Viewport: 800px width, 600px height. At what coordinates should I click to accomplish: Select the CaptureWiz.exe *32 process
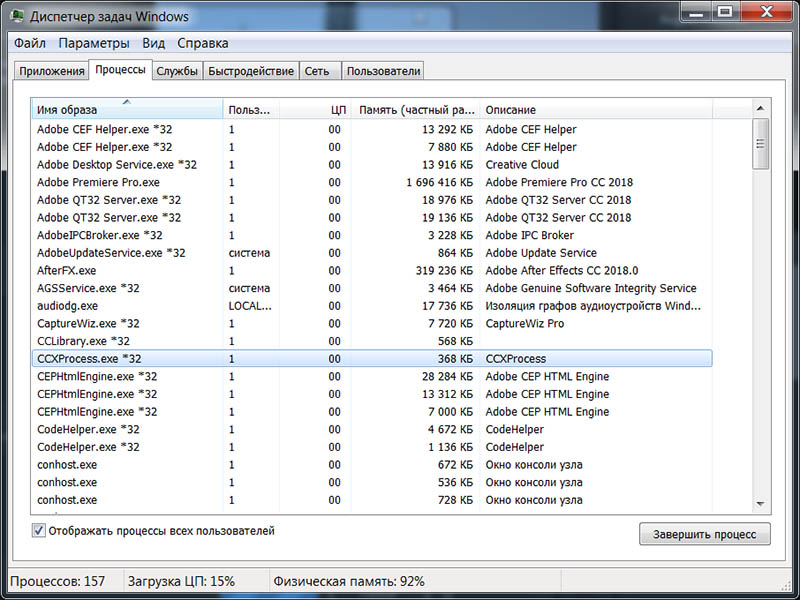point(372,323)
